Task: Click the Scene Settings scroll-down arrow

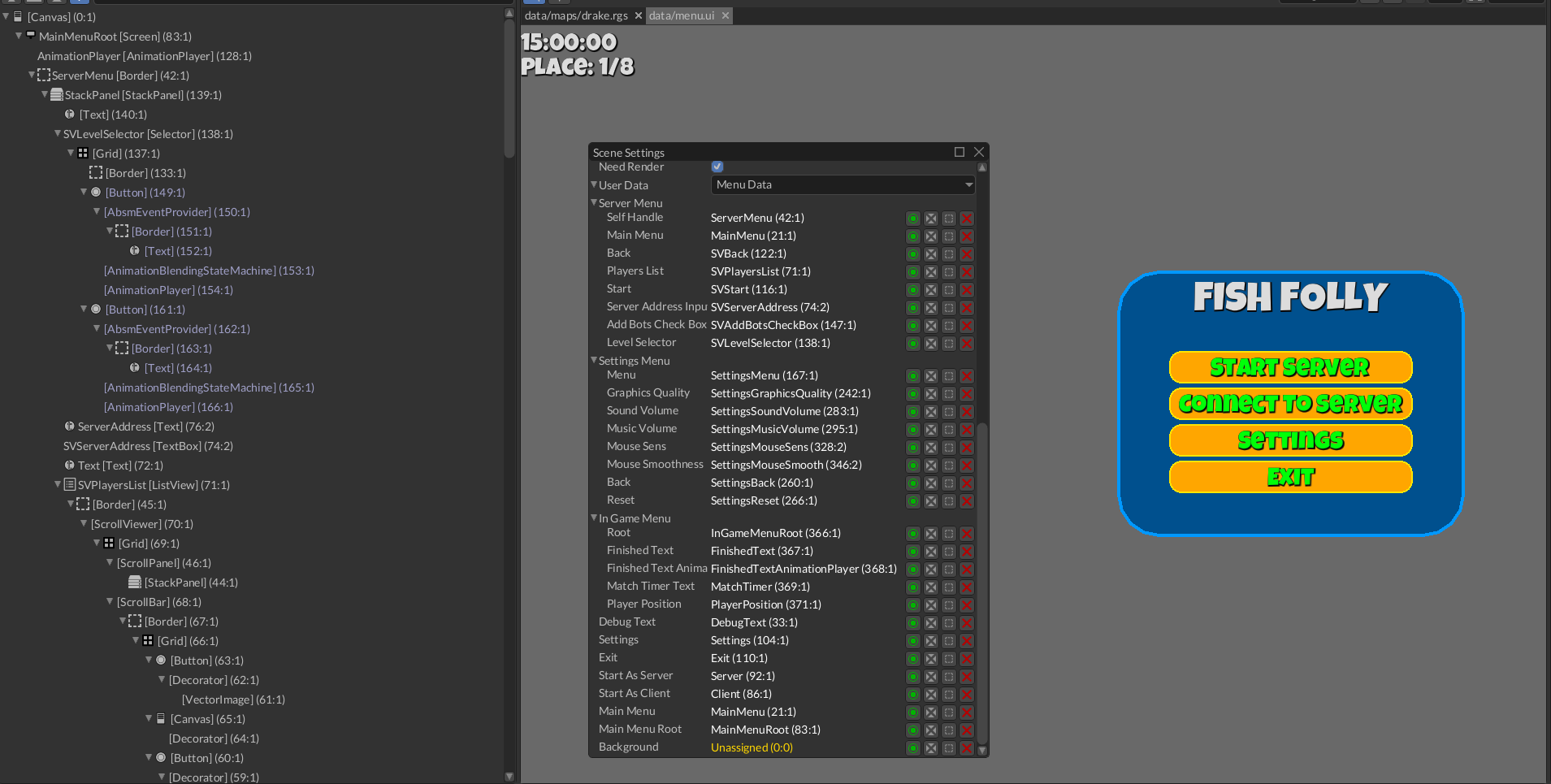Action: (982, 751)
